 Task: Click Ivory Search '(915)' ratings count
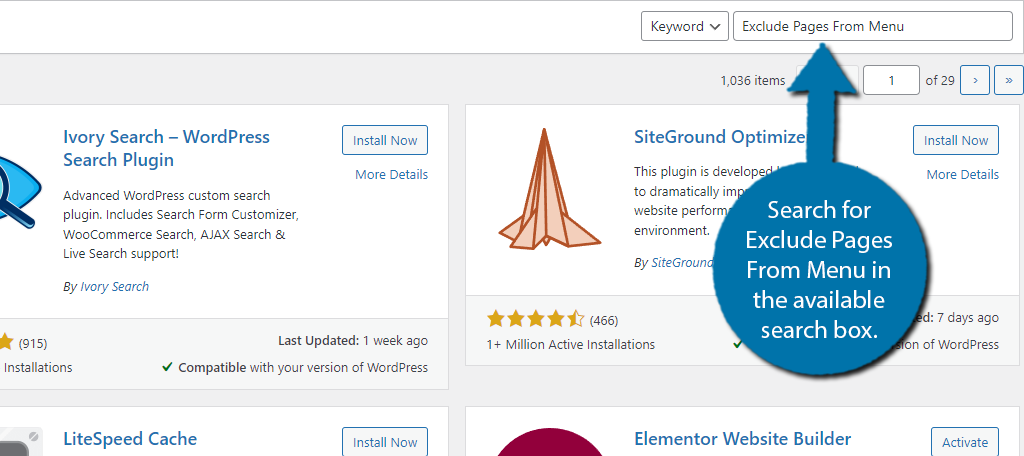[33, 344]
